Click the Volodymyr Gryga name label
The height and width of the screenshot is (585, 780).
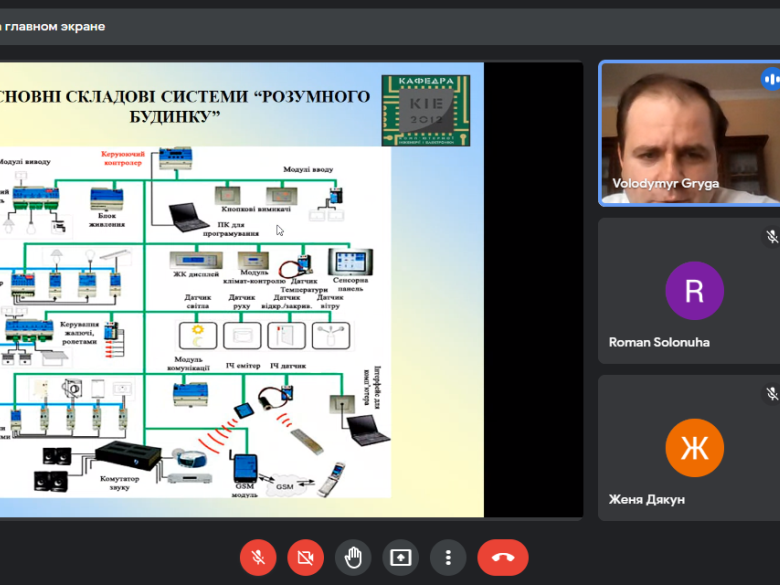pyautogui.click(x=665, y=184)
